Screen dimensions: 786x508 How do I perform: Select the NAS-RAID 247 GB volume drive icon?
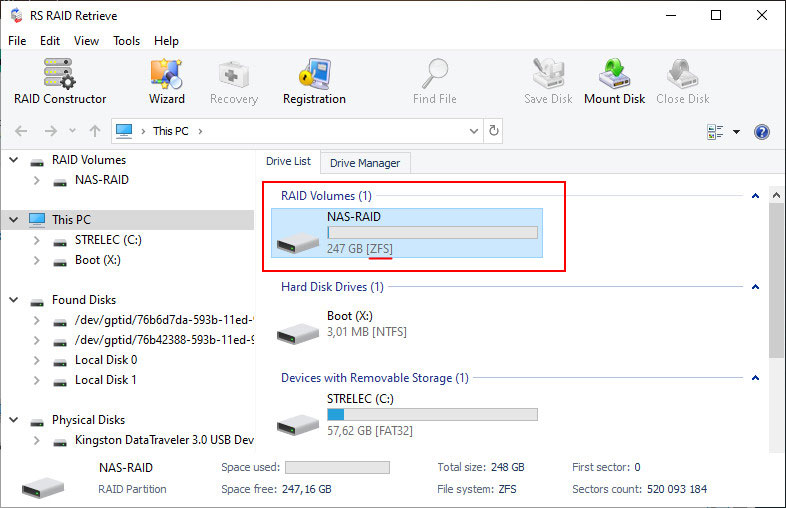coord(298,243)
